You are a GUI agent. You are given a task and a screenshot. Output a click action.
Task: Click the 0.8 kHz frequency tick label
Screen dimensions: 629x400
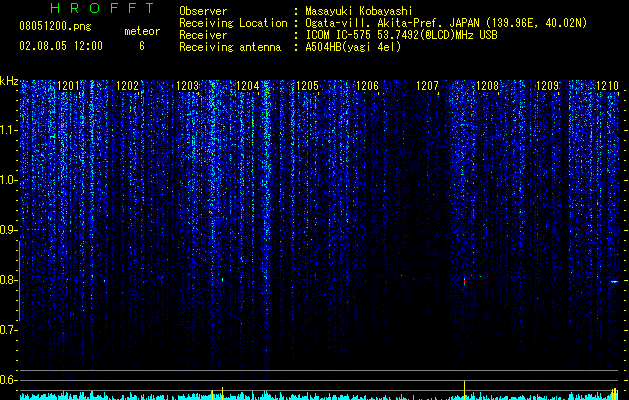[x=8, y=280]
